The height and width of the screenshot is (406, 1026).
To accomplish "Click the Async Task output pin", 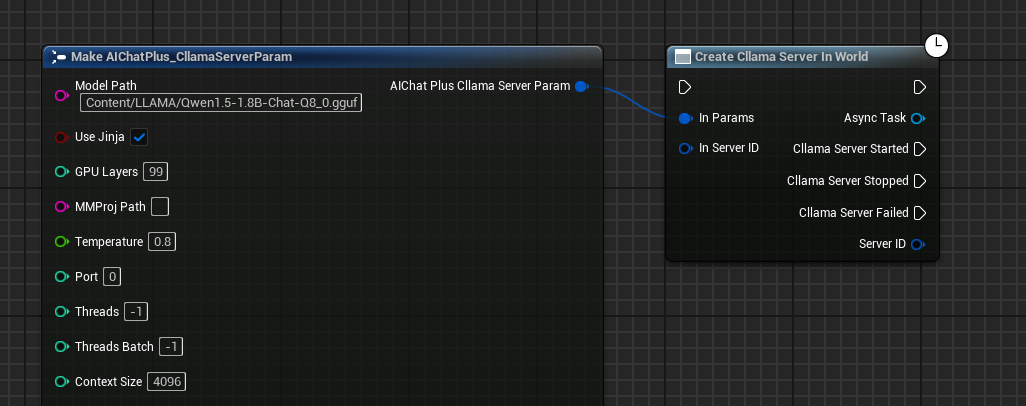I will click(x=918, y=118).
